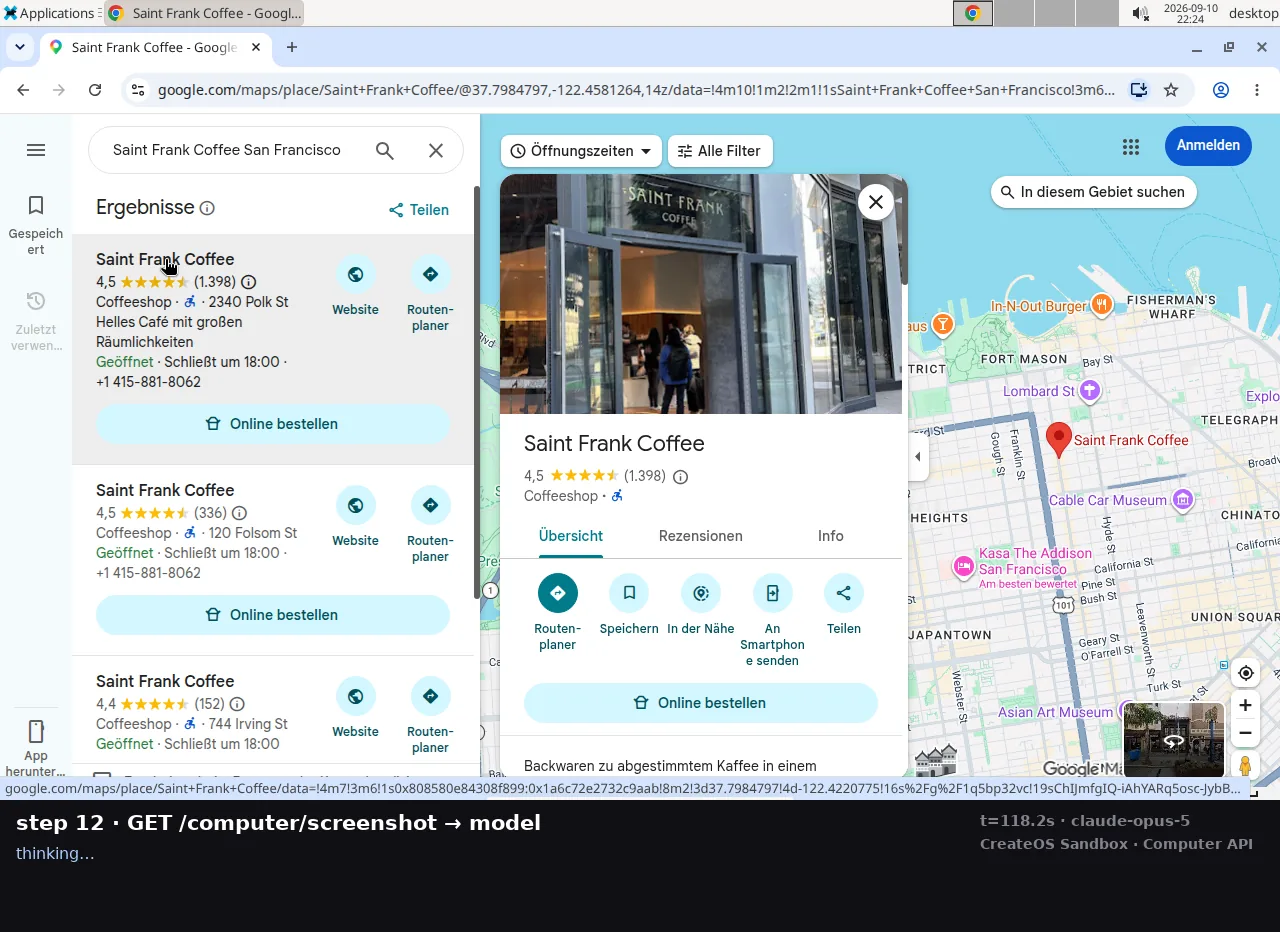Viewport: 1280px width, 932px height.
Task: Open the Chrome profile icon
Action: click(1221, 90)
